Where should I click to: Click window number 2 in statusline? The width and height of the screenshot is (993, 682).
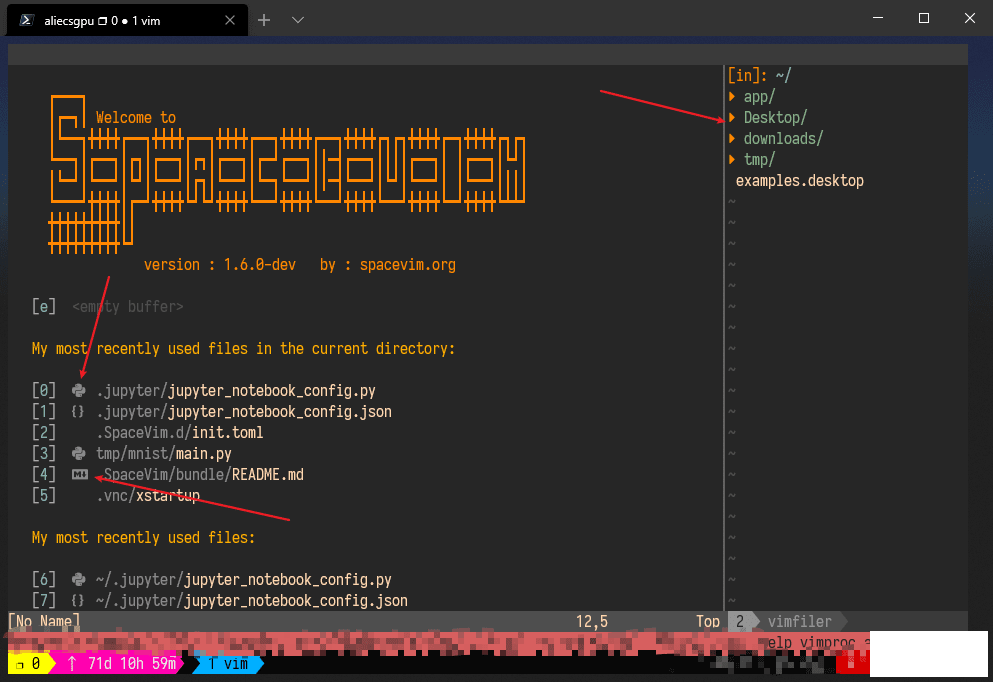click(x=740, y=621)
